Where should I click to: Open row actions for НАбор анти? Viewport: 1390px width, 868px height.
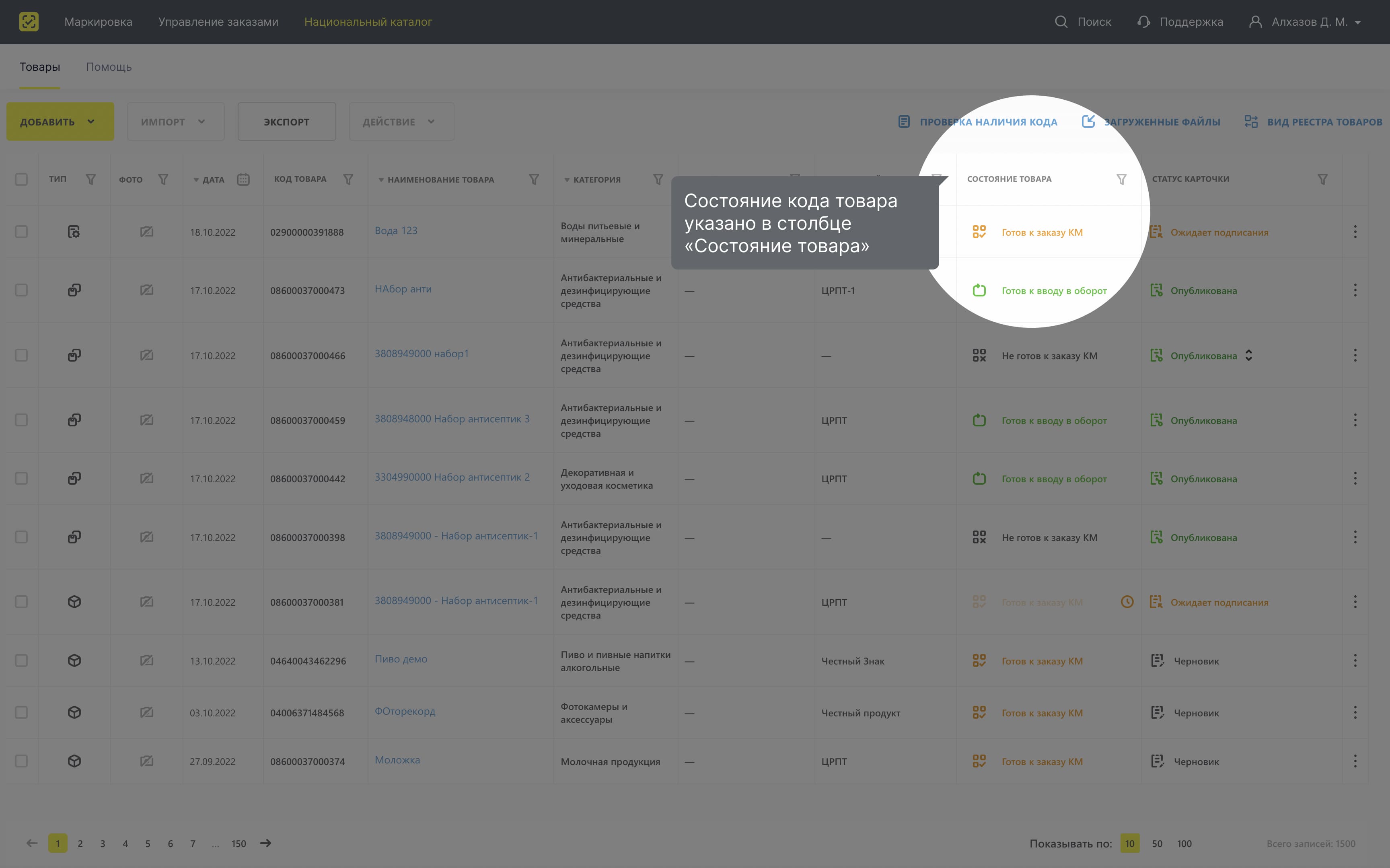coord(1355,290)
